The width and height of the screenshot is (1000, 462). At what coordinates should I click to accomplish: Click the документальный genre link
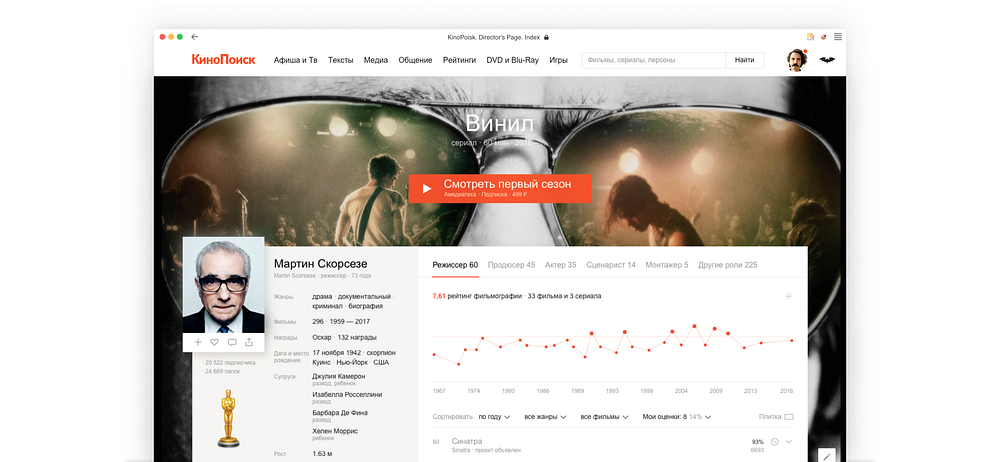point(364,297)
